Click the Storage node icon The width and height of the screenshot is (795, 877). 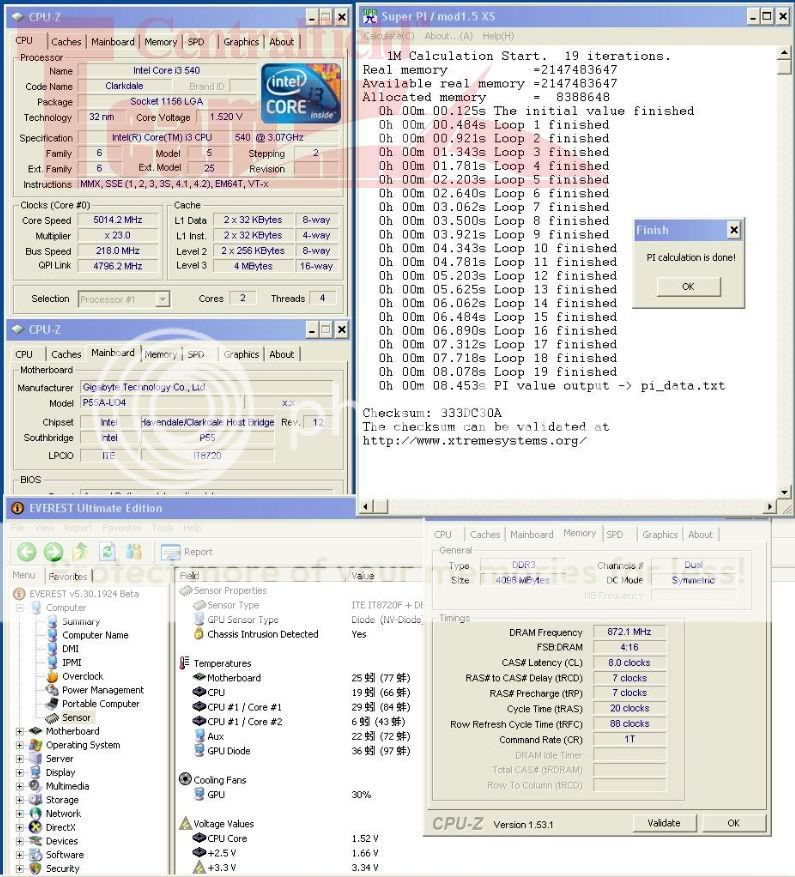(x=36, y=800)
